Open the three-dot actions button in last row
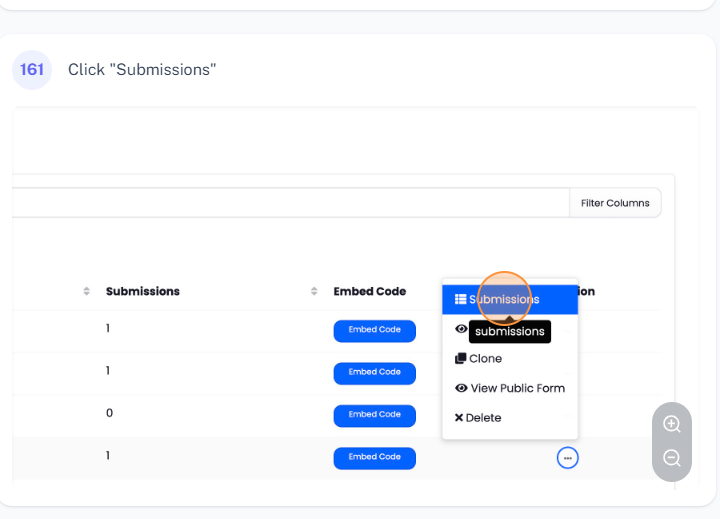 coord(567,457)
